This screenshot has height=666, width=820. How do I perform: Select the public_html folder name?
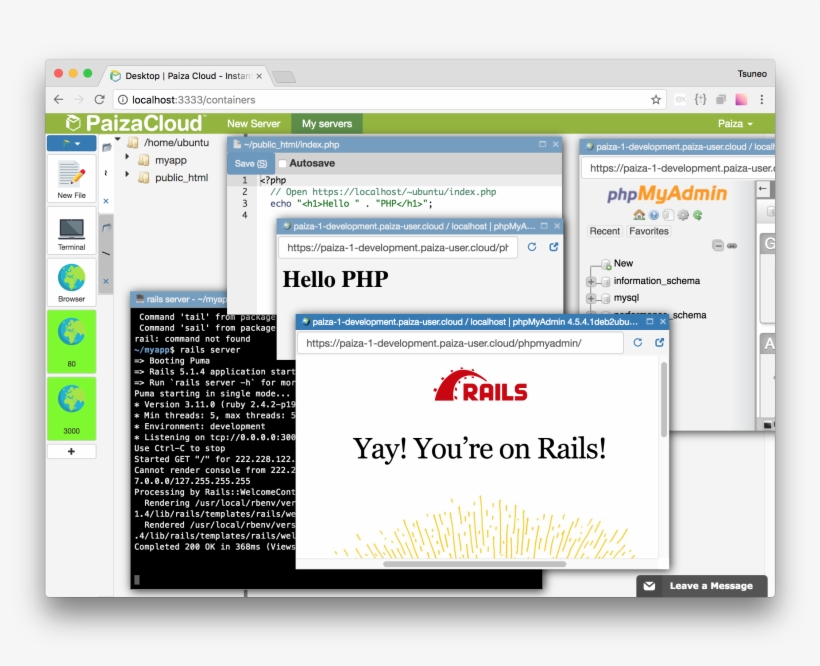[x=181, y=178]
